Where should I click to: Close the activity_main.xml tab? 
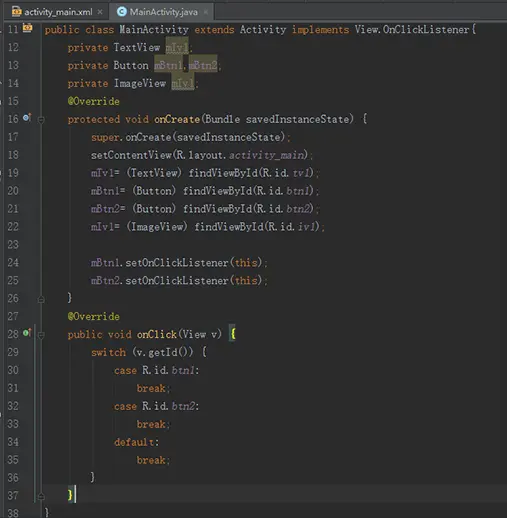(100, 12)
